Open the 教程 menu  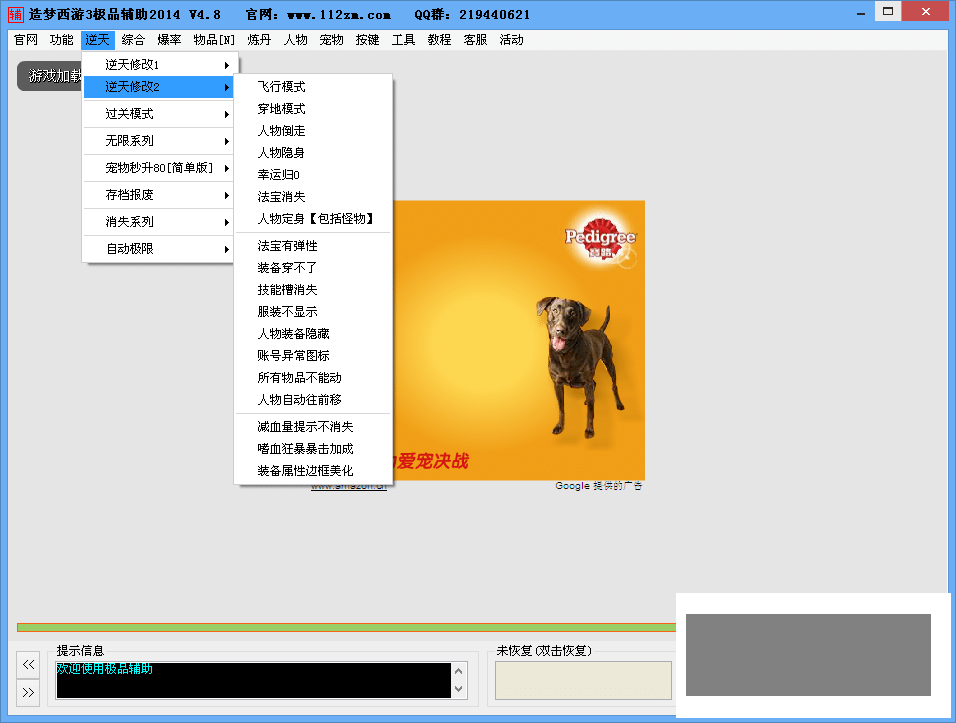(x=439, y=40)
